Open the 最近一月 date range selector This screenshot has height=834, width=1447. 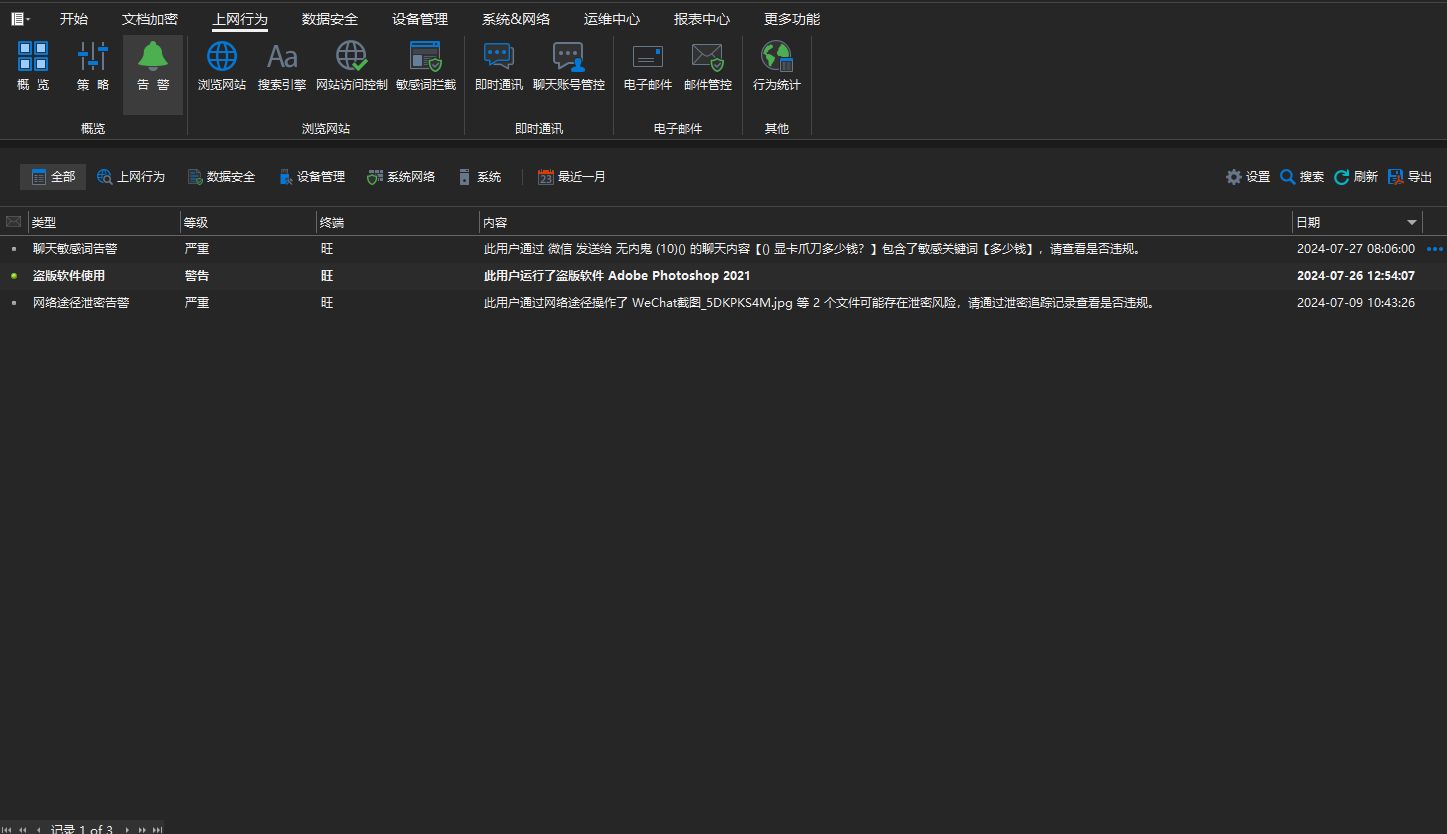point(571,177)
